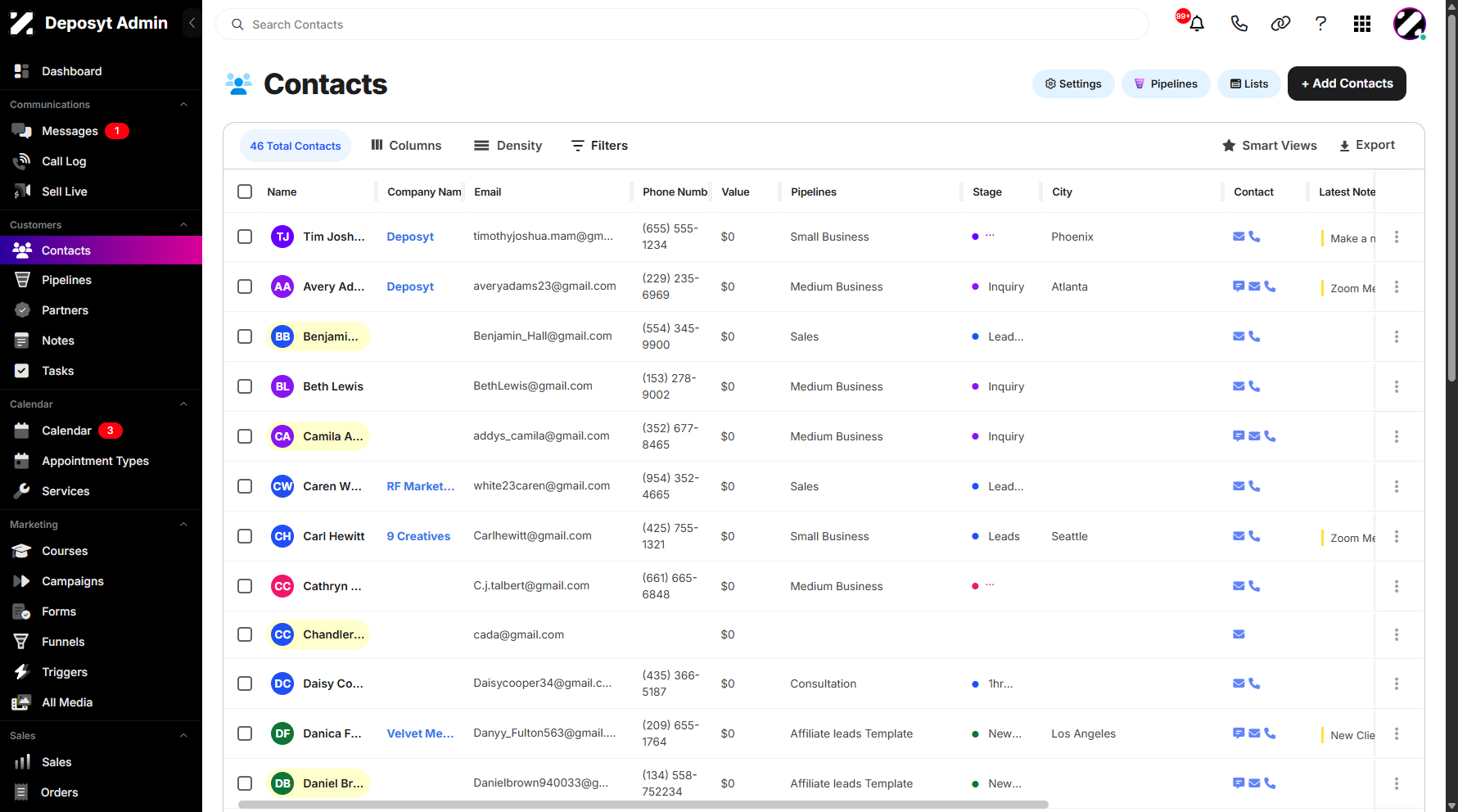Collapse the Communications section

coord(183,105)
